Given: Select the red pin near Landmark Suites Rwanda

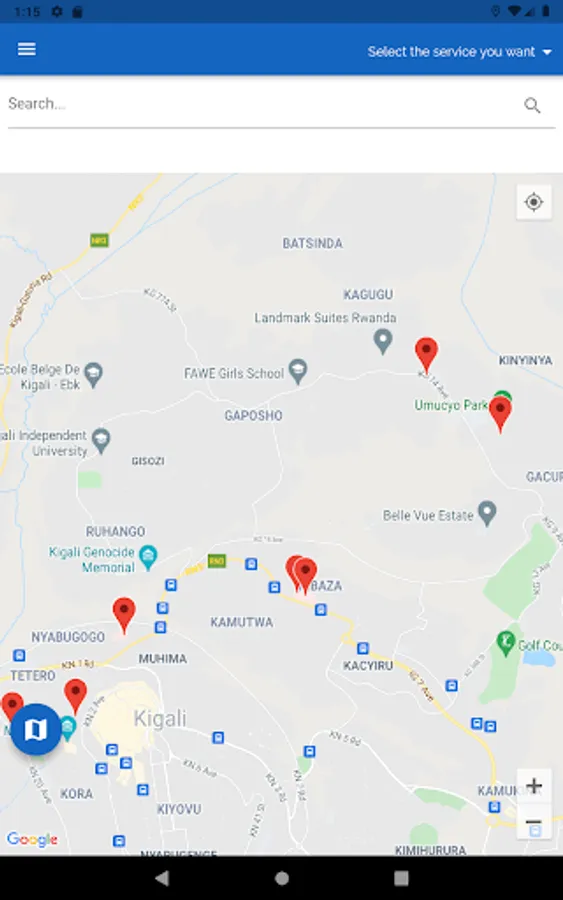Looking at the screenshot, I should (x=426, y=354).
